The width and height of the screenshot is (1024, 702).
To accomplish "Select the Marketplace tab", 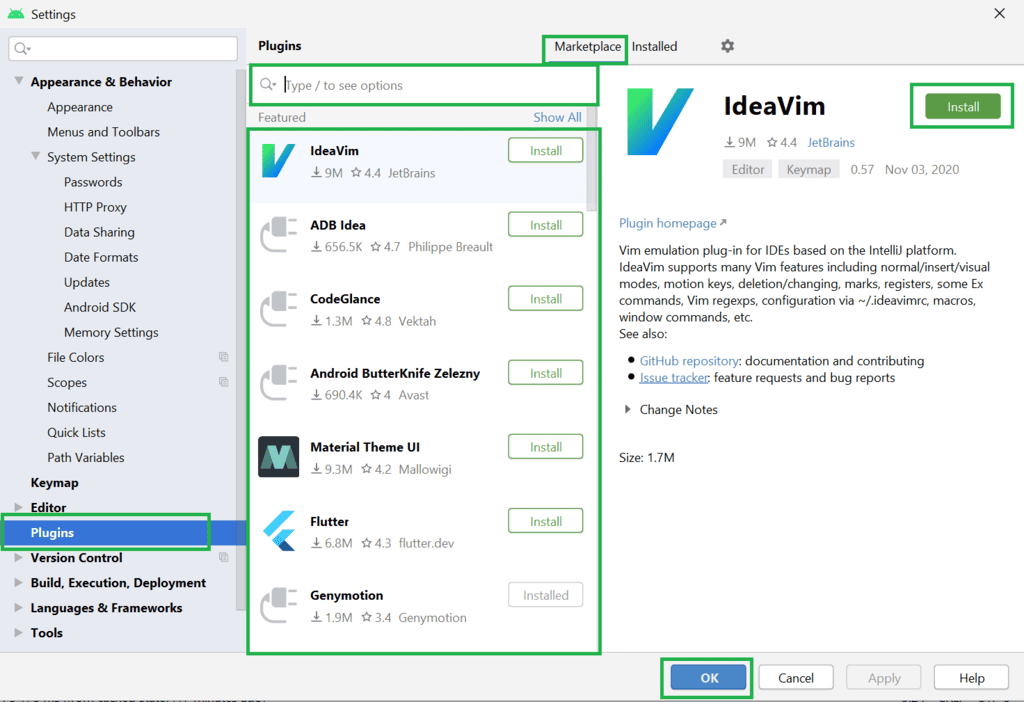I will pos(583,46).
